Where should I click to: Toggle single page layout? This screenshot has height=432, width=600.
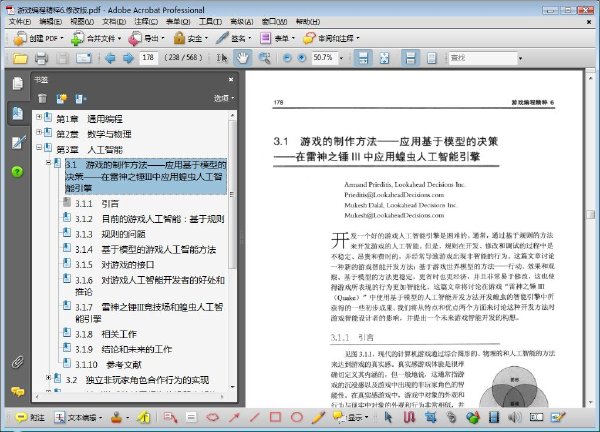[432, 58]
